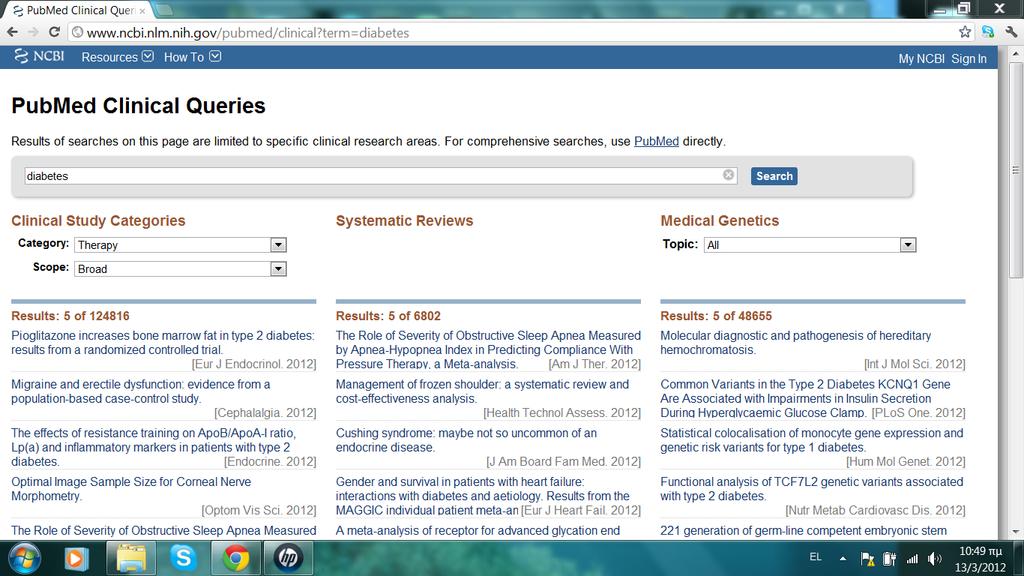This screenshot has width=1024, height=576.
Task: Click the browser extension icon beside the star
Action: point(987,32)
